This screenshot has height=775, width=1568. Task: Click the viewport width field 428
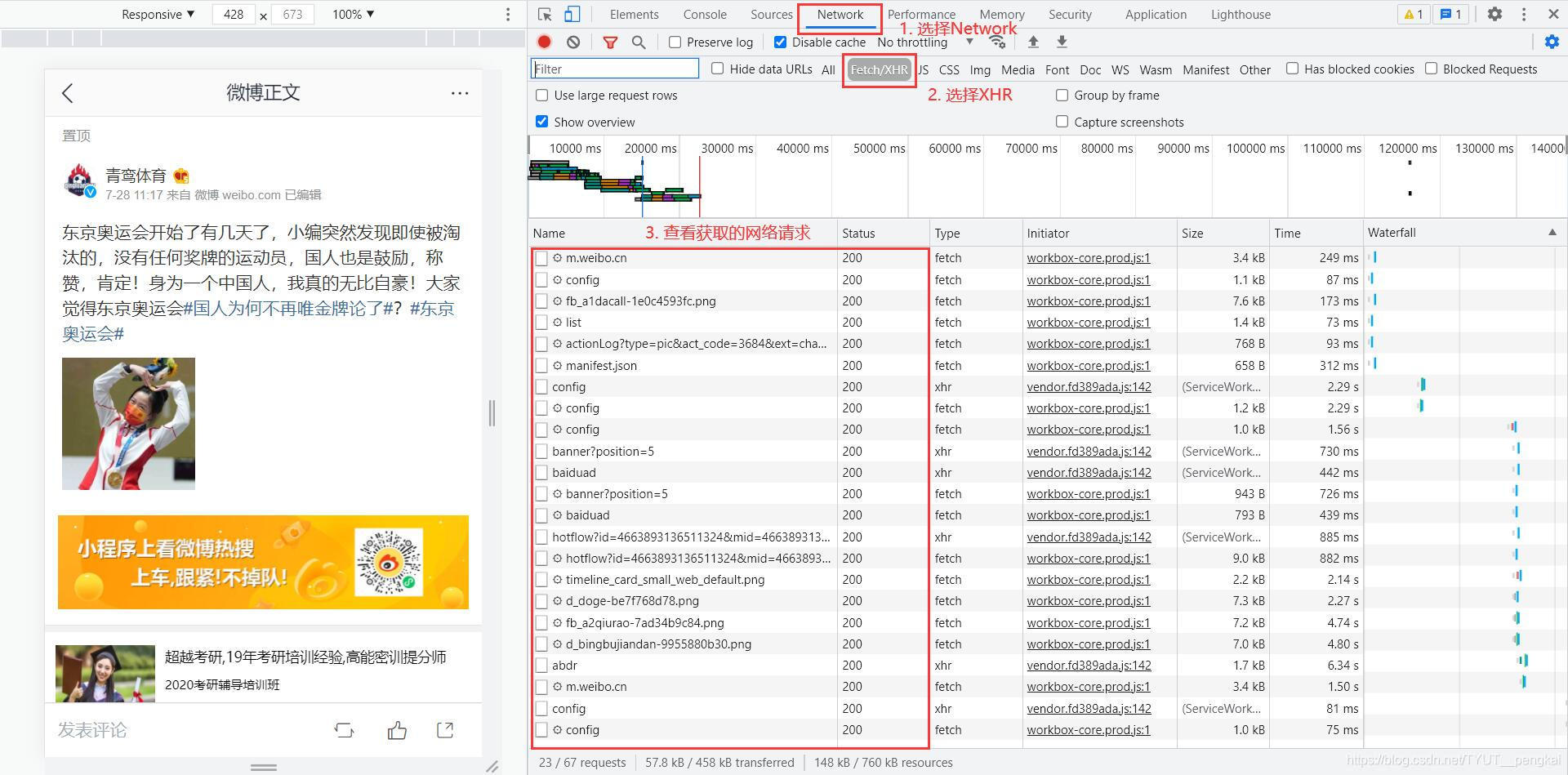point(234,14)
